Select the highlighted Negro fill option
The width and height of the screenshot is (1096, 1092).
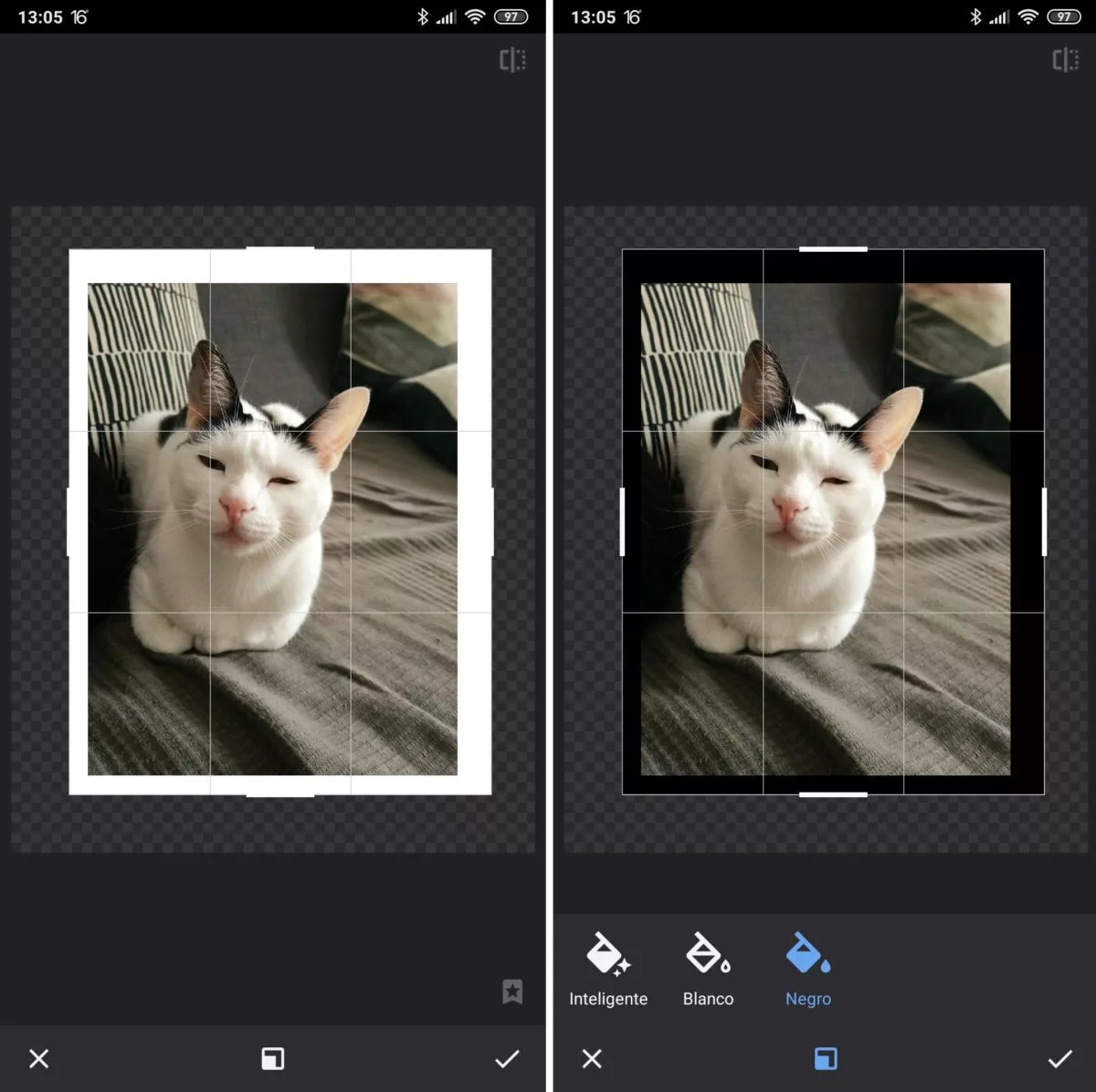coord(808,969)
